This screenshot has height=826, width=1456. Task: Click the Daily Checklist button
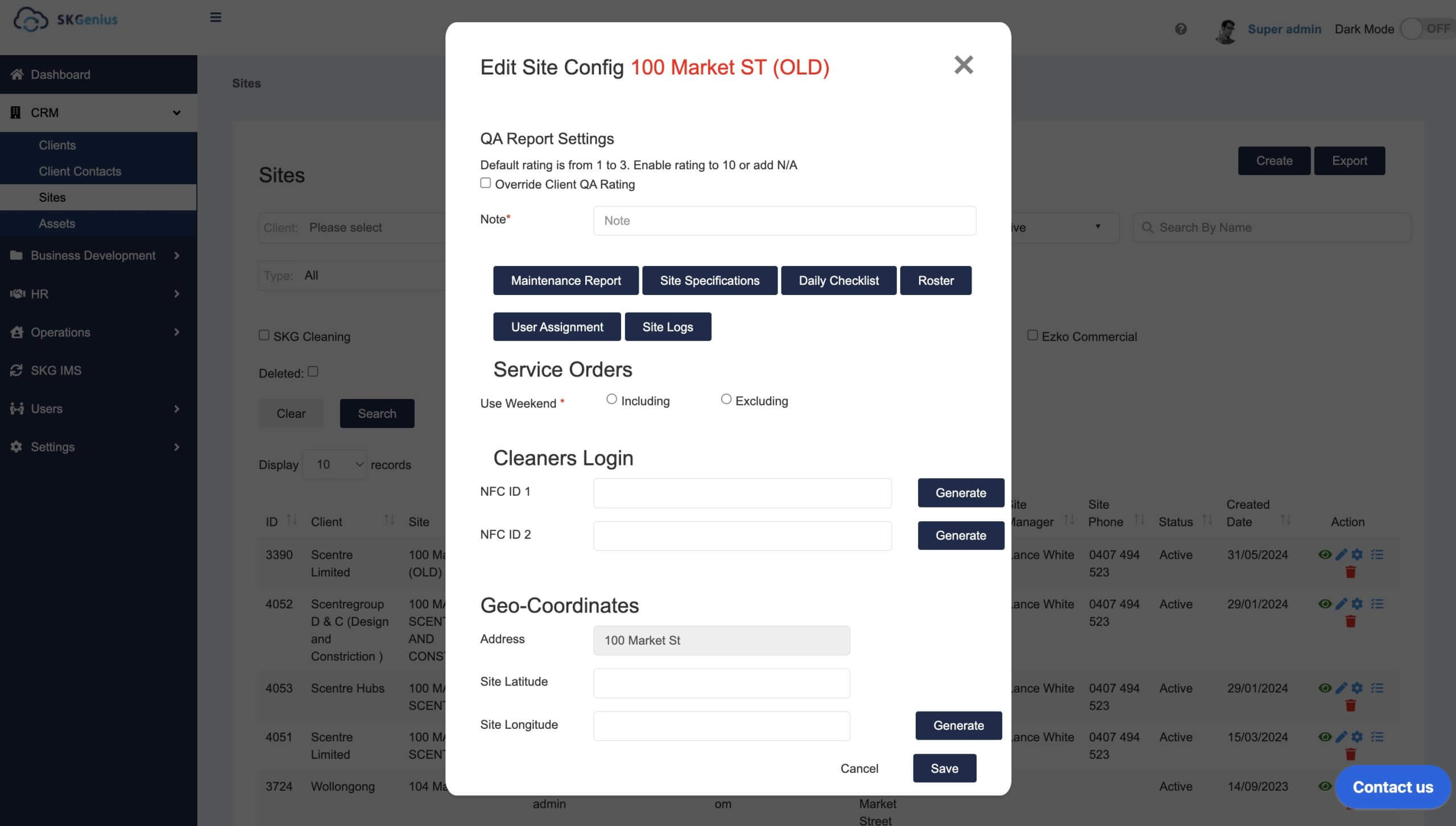tap(838, 280)
